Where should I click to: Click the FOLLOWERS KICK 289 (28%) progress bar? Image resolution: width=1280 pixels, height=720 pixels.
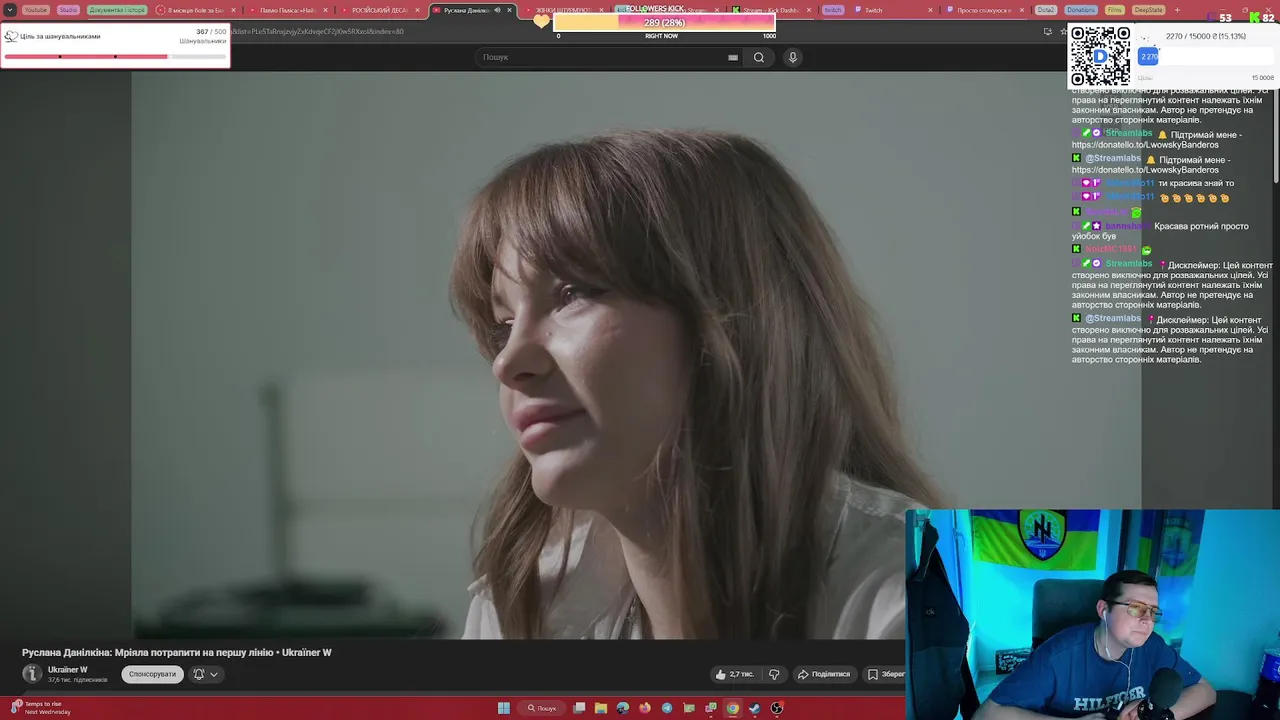point(664,22)
